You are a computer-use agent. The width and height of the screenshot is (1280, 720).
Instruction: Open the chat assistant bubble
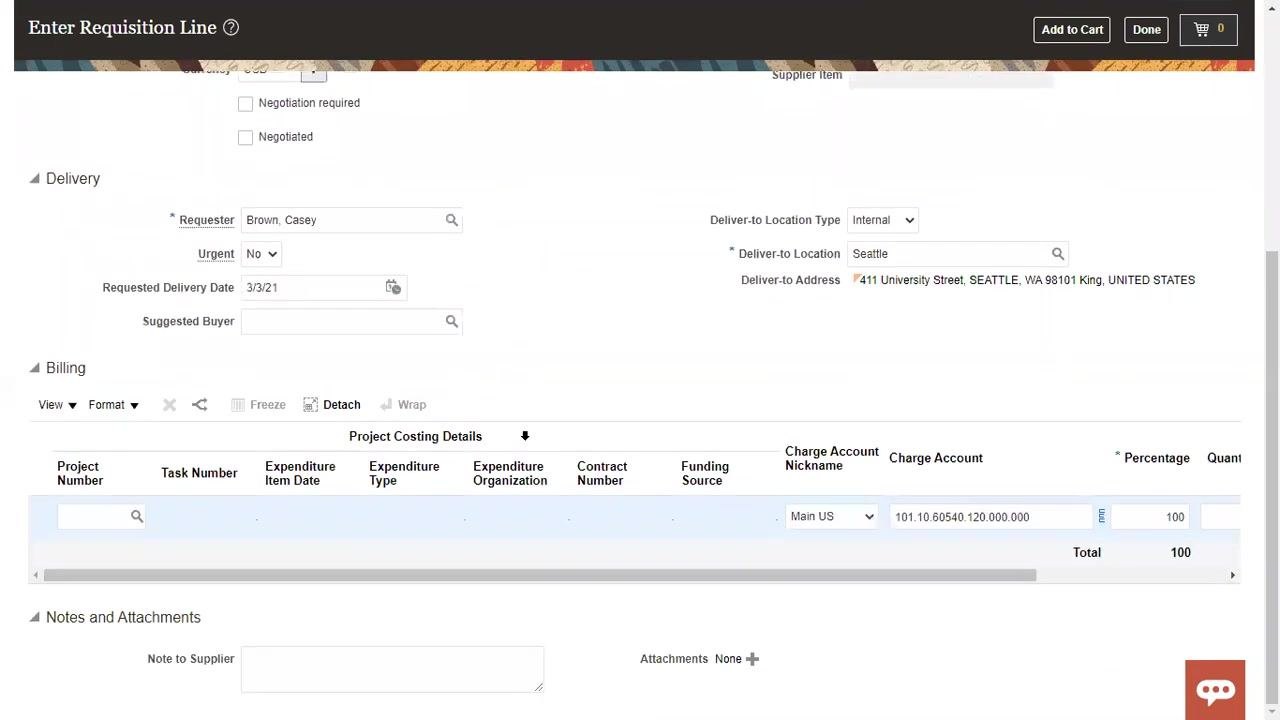pyautogui.click(x=1215, y=690)
